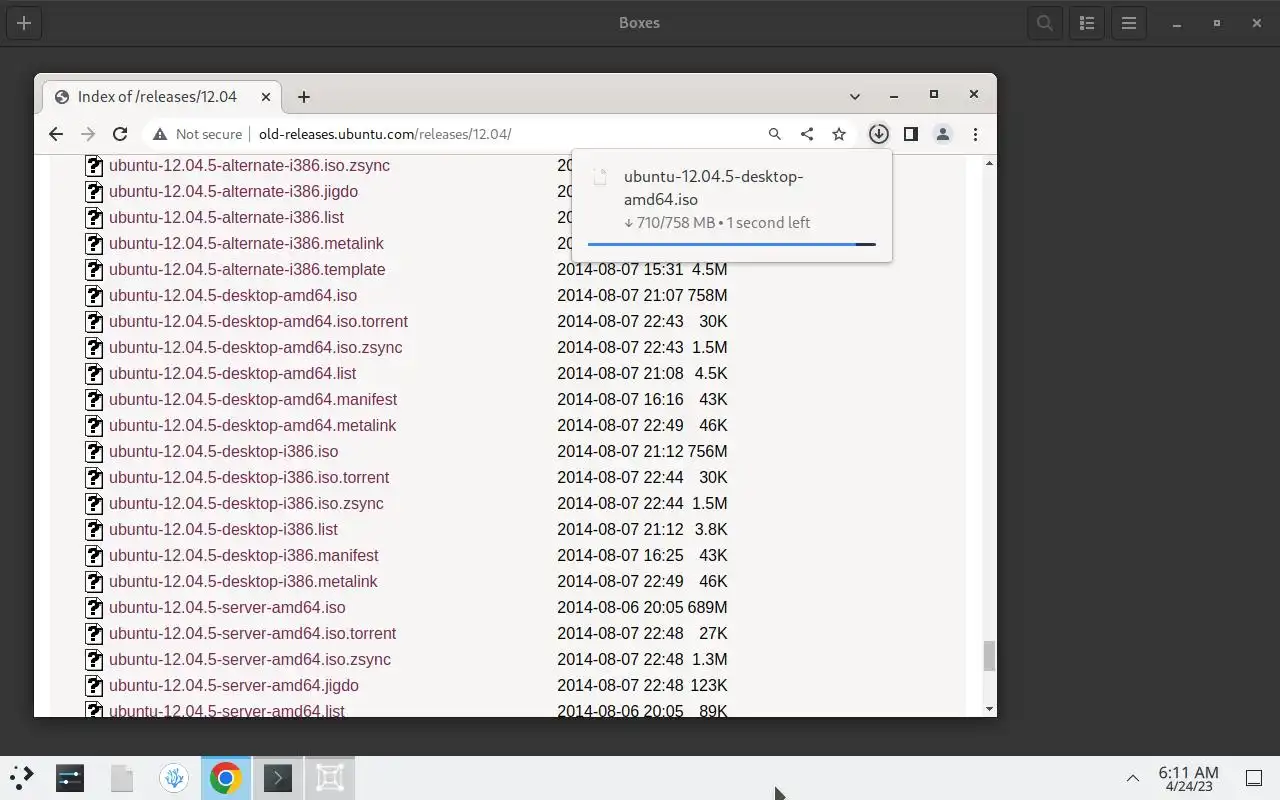Open ubuntu-12.04.5-alternate-i386.list link
Screen dimensions: 1280x800
226,218
